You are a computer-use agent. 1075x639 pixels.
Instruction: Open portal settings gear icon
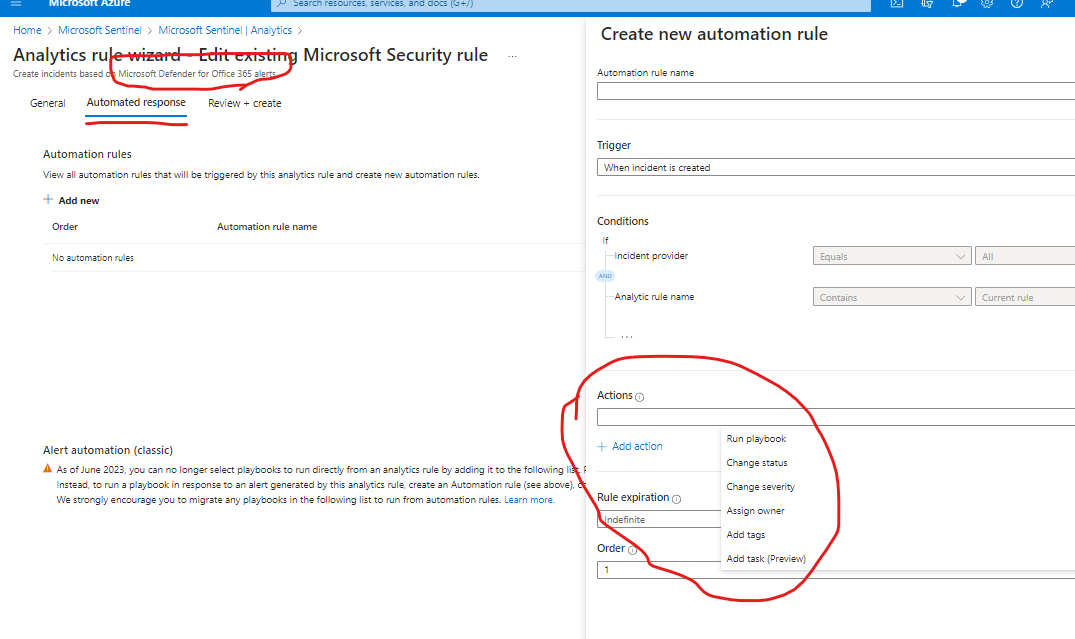pos(987,3)
